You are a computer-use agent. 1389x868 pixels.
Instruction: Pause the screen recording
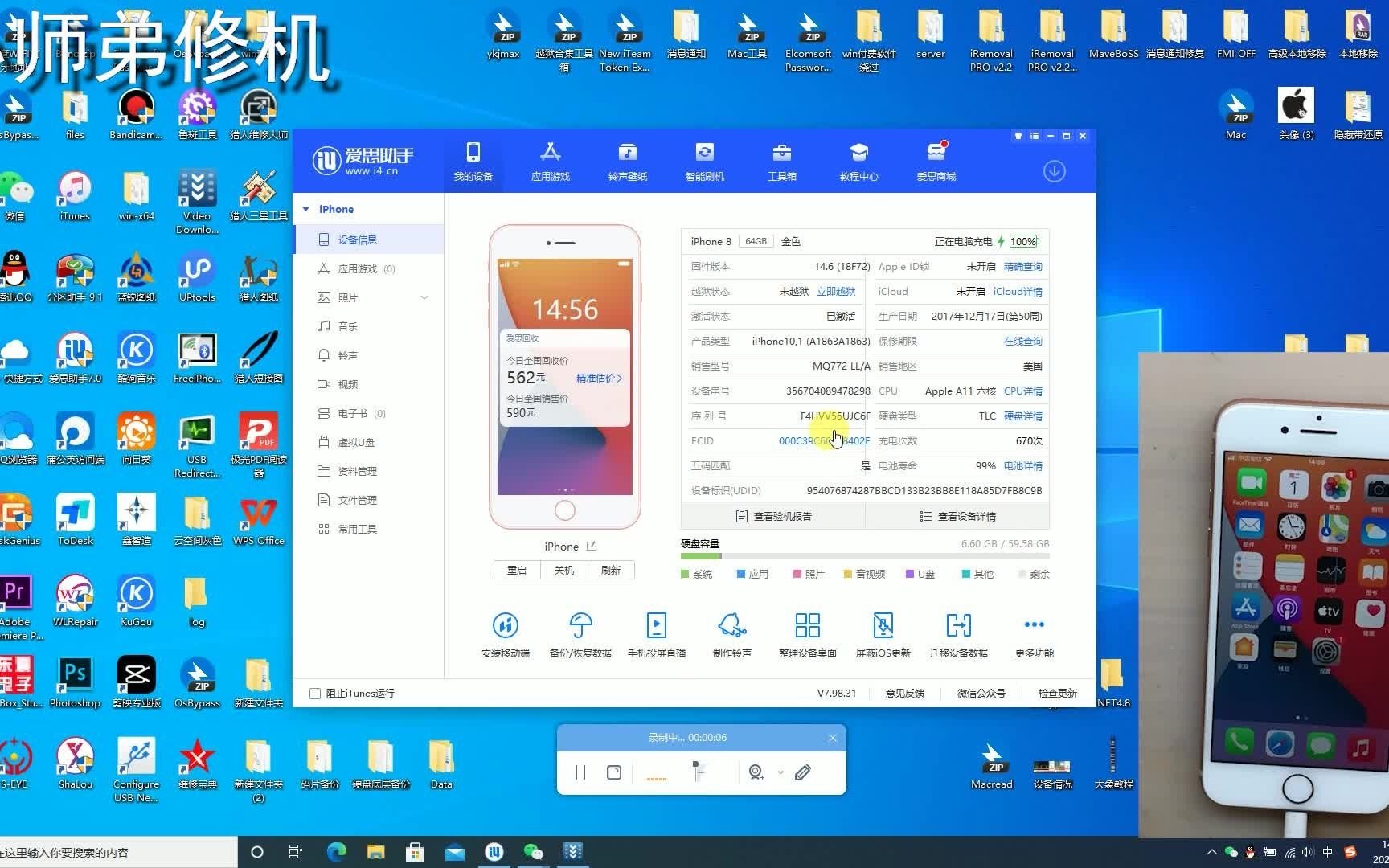click(x=580, y=772)
